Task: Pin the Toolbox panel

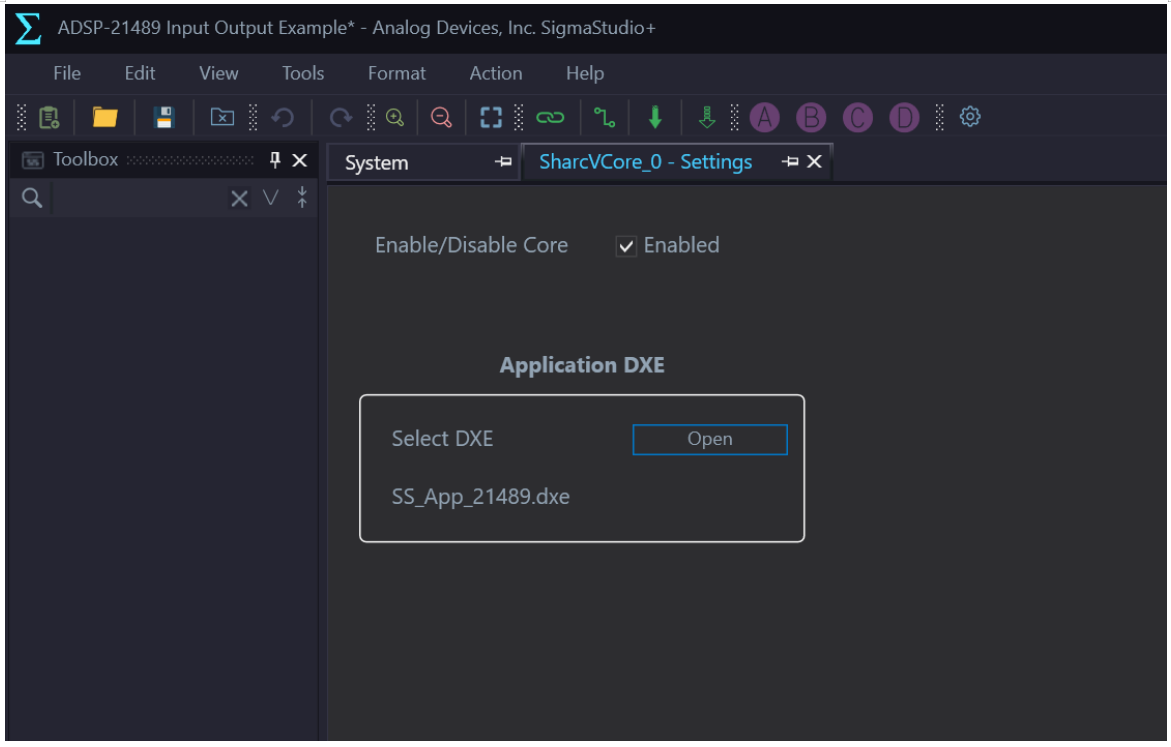Action: click(275, 160)
